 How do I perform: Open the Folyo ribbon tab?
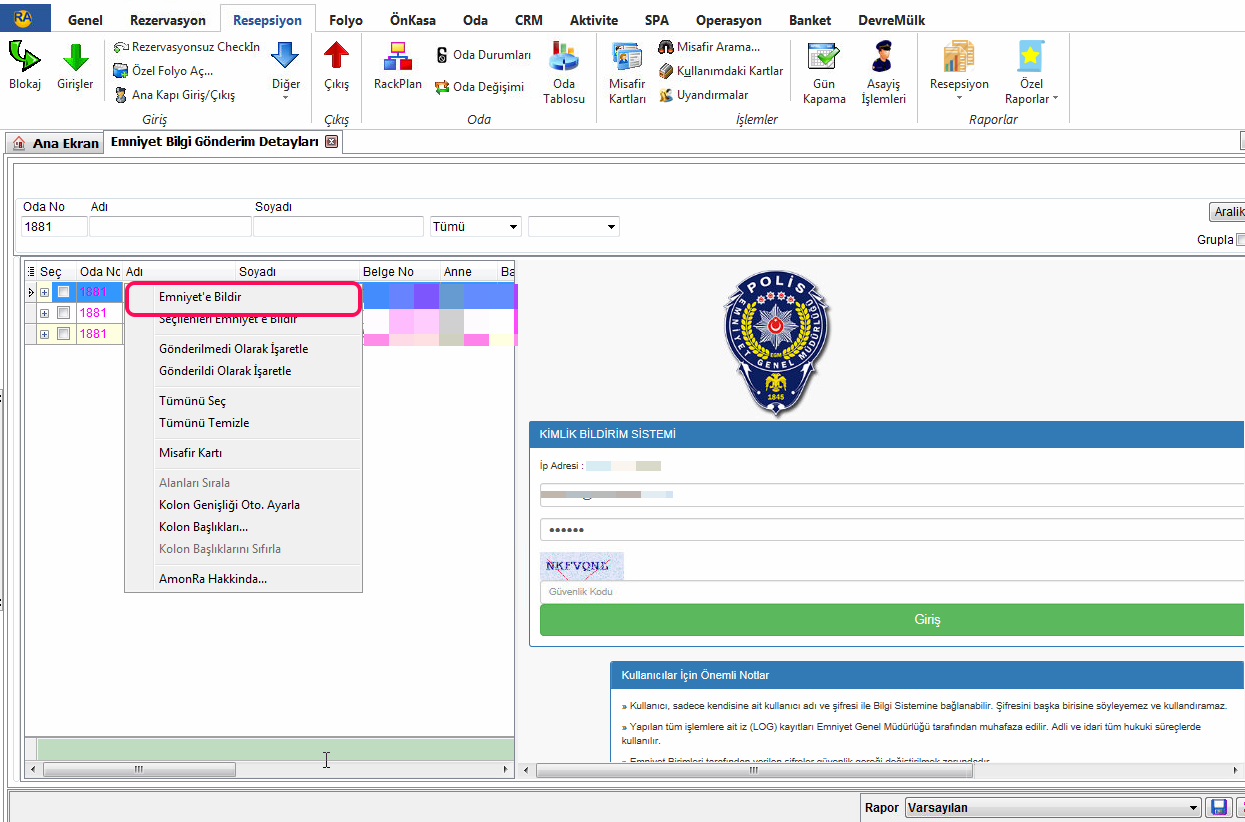click(x=346, y=20)
